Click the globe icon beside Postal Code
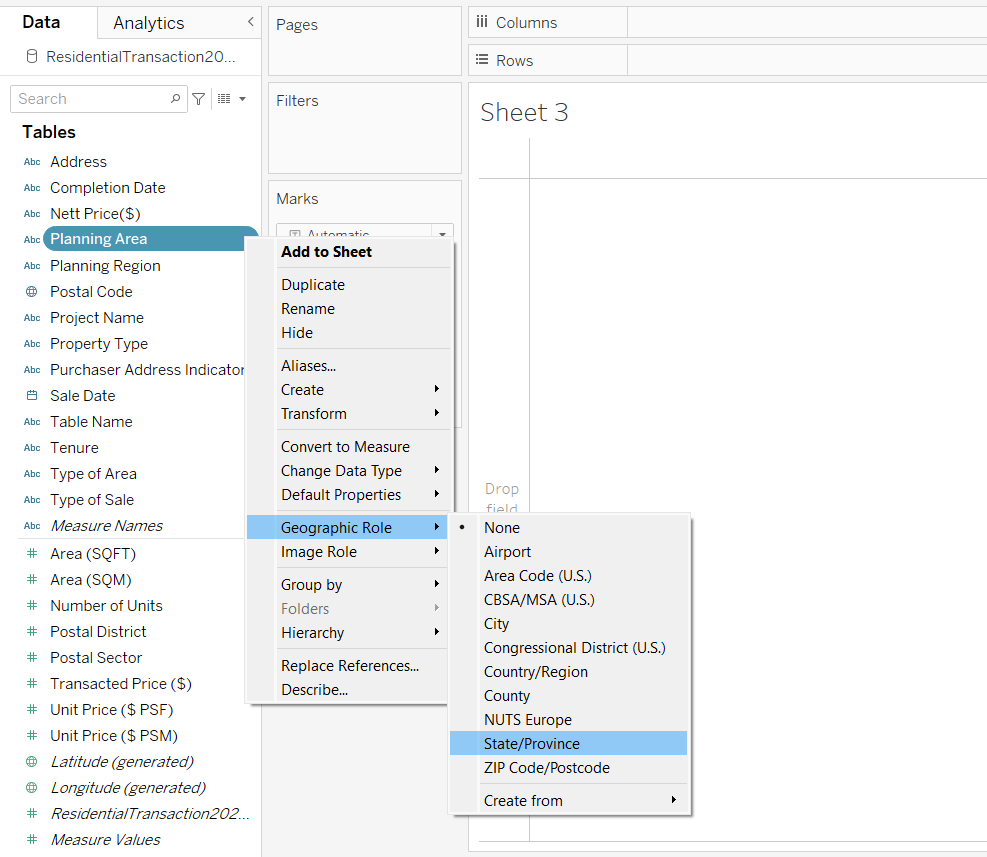The image size is (987, 857). click(32, 292)
